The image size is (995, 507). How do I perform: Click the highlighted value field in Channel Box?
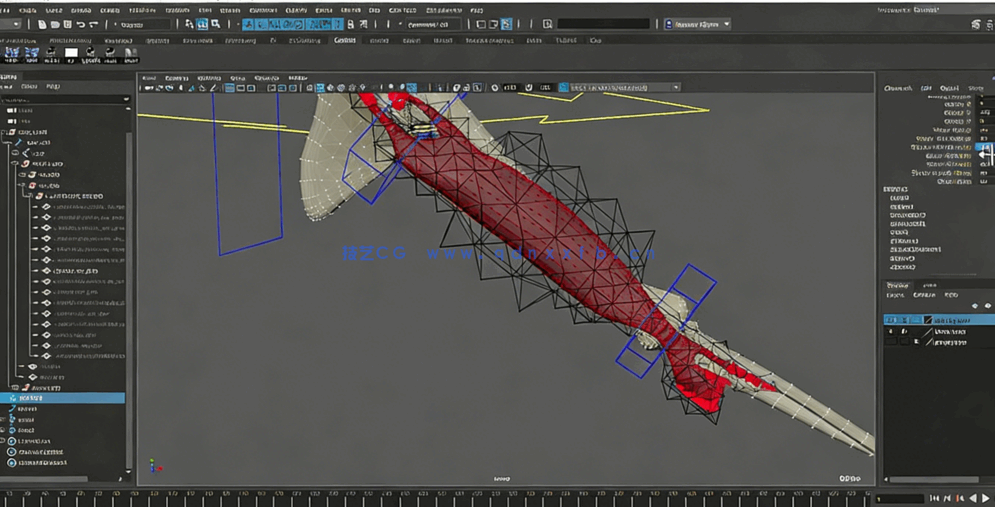point(984,148)
